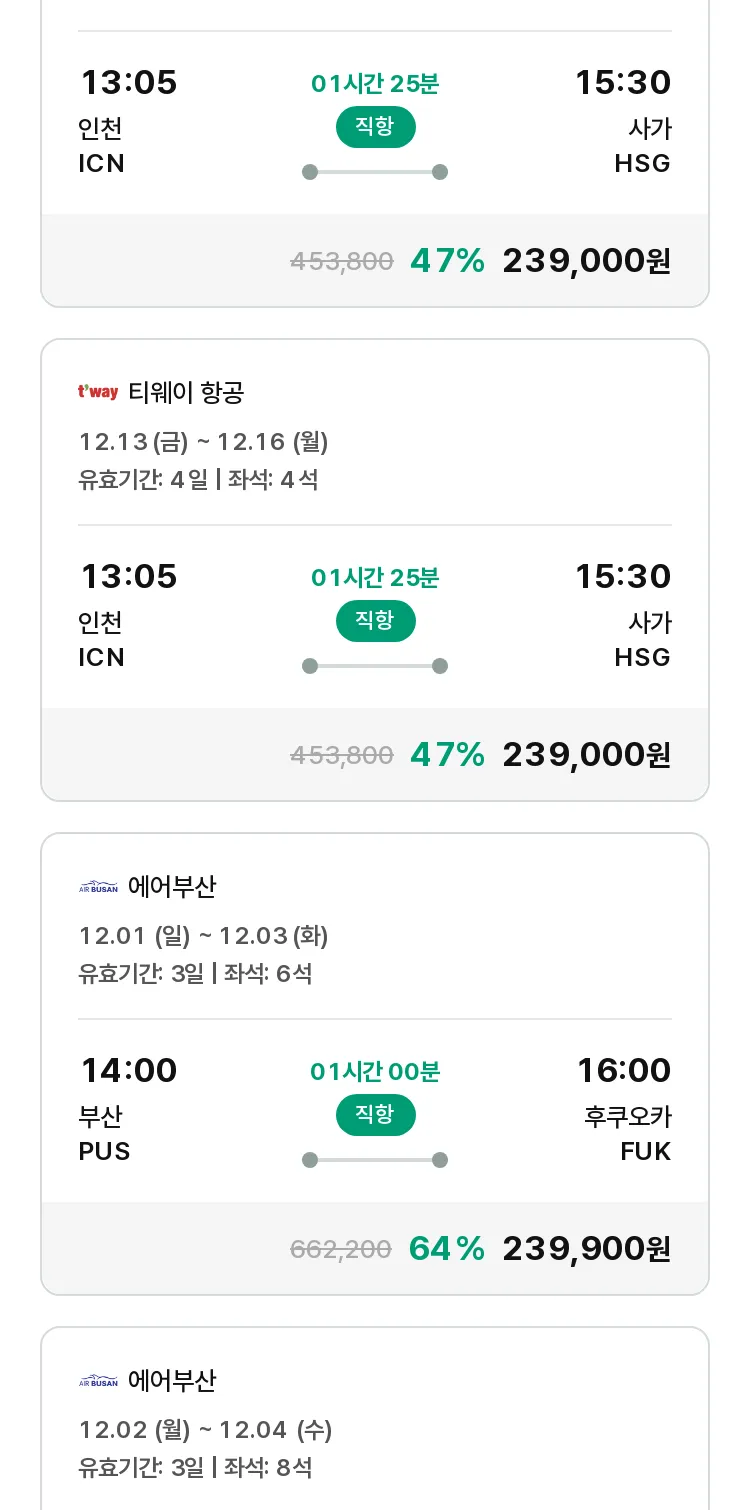The height and width of the screenshot is (1510, 750).
Task: Click the t'way airline logo
Action: point(98,392)
